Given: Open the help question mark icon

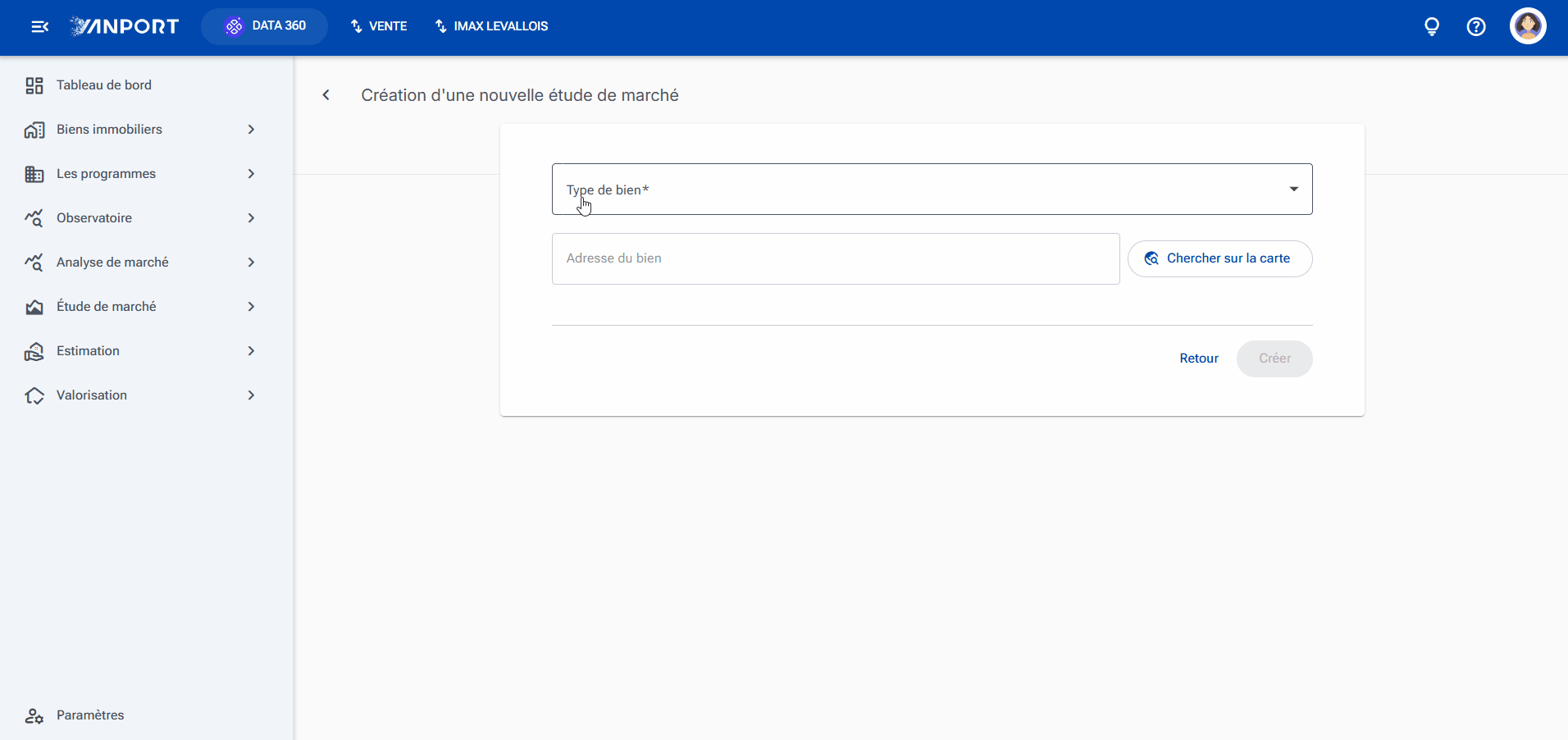Looking at the screenshot, I should pyautogui.click(x=1476, y=27).
